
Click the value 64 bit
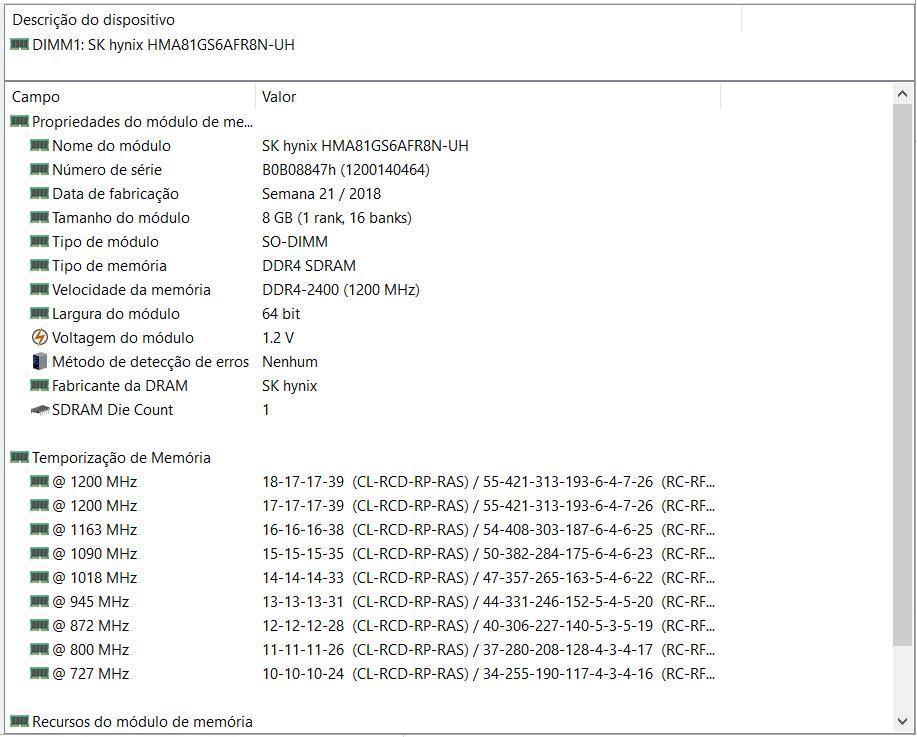click(281, 314)
